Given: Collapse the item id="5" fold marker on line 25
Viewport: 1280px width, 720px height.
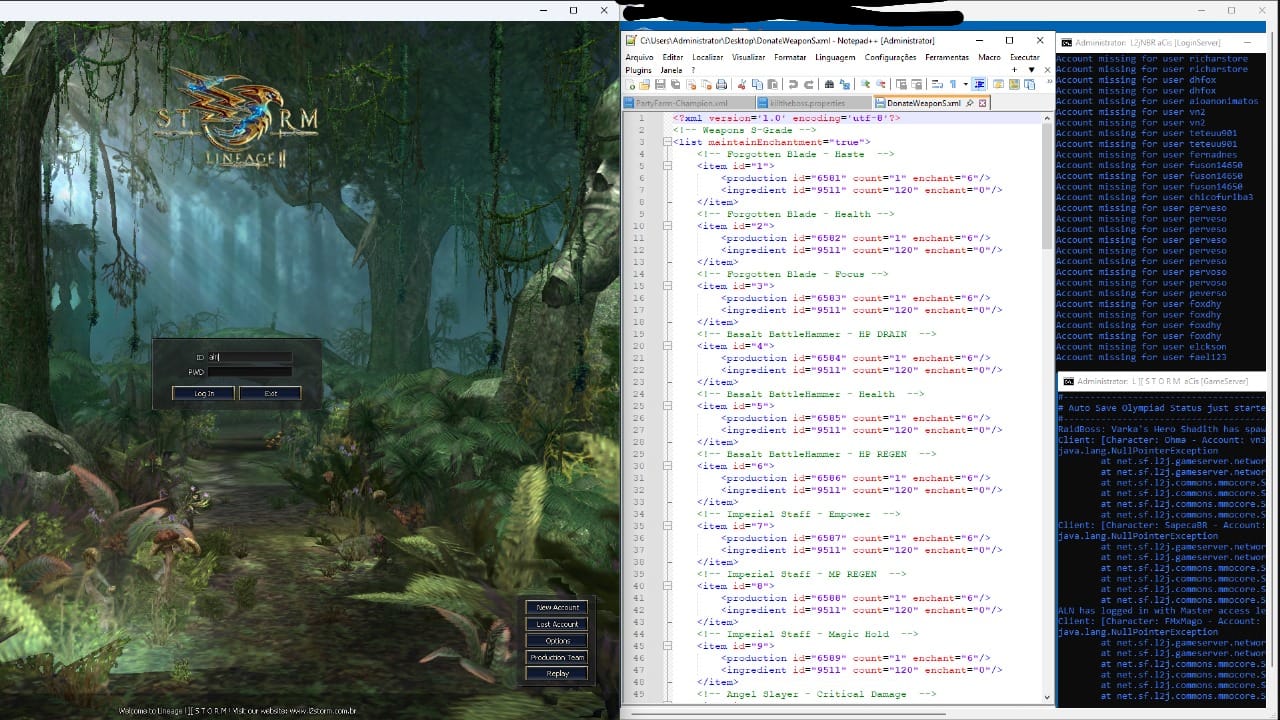Looking at the screenshot, I should tap(668, 406).
